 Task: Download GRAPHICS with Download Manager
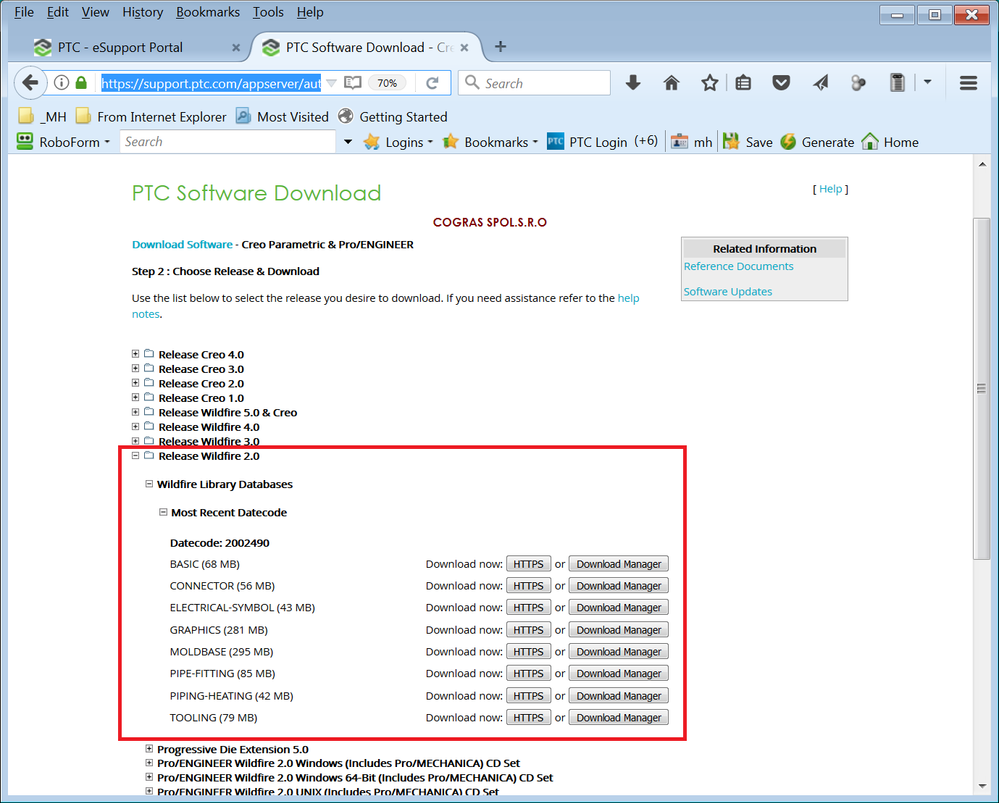(619, 630)
